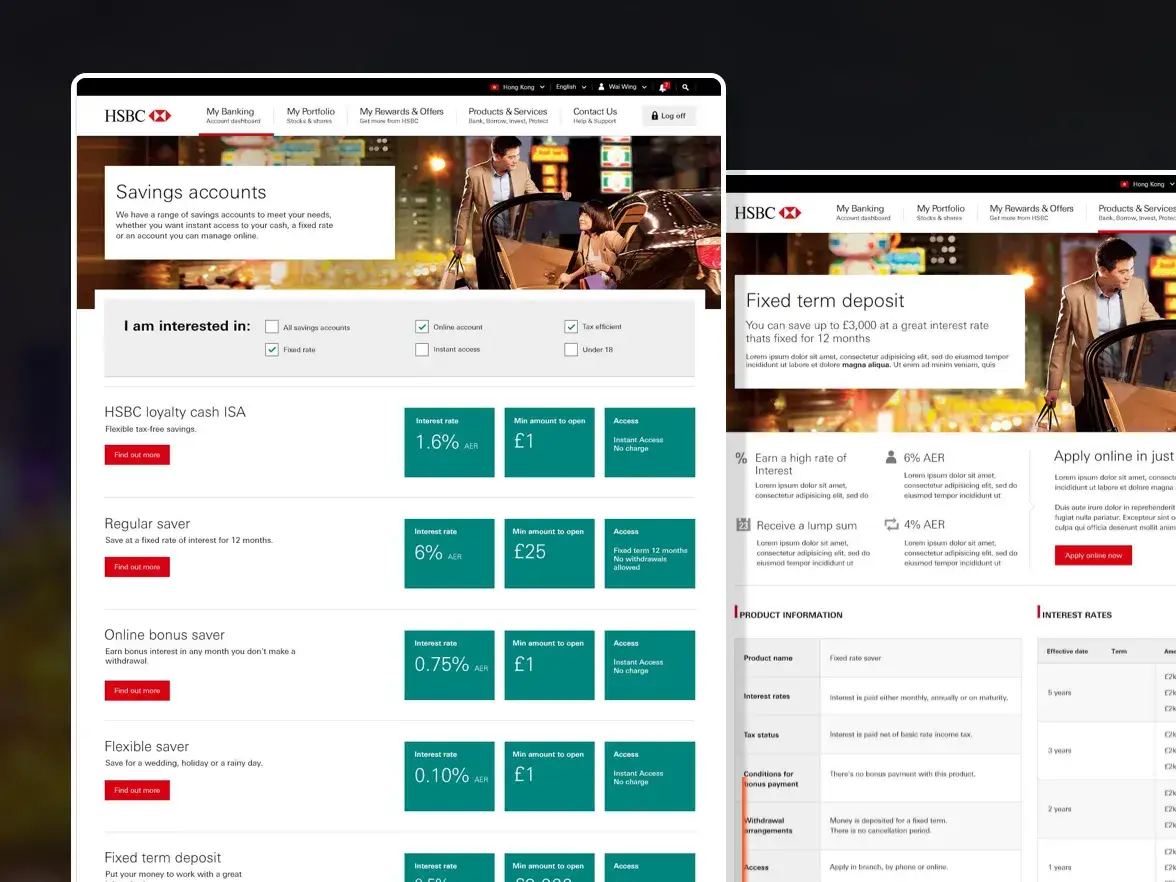Click the HSBC logo on the Savings accounts page
1176x882 pixels.
tap(138, 116)
